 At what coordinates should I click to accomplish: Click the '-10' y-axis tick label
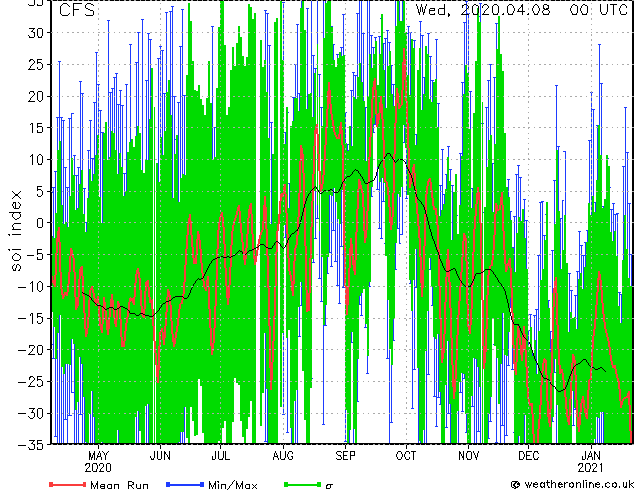click(x=31, y=287)
